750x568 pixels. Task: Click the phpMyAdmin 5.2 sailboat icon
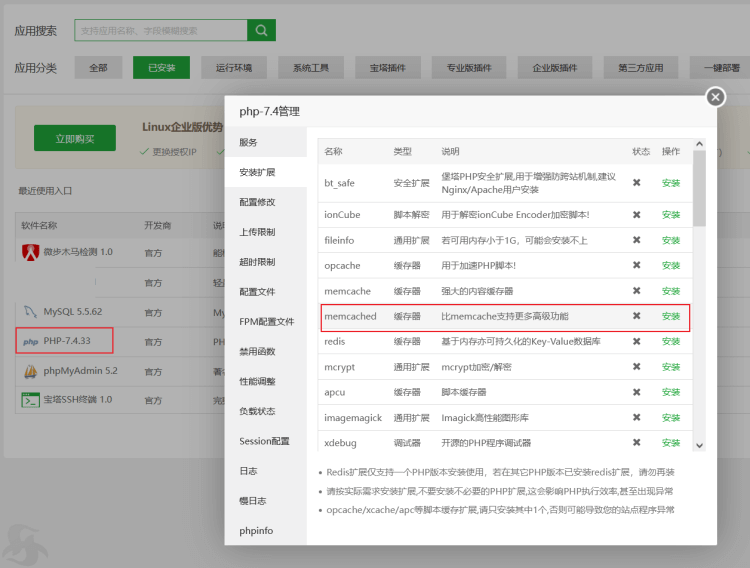(x=31, y=371)
